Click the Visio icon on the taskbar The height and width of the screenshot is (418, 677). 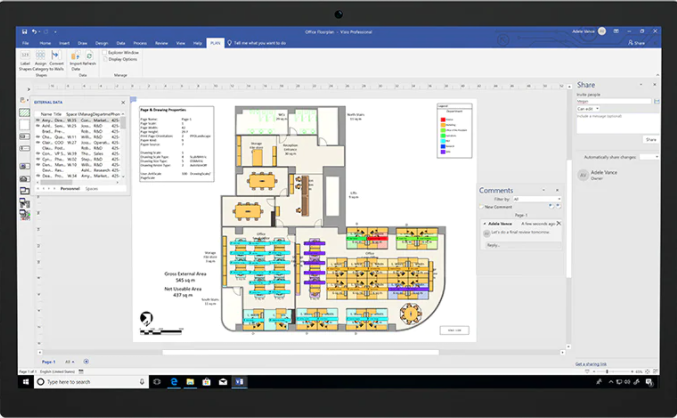click(x=239, y=382)
